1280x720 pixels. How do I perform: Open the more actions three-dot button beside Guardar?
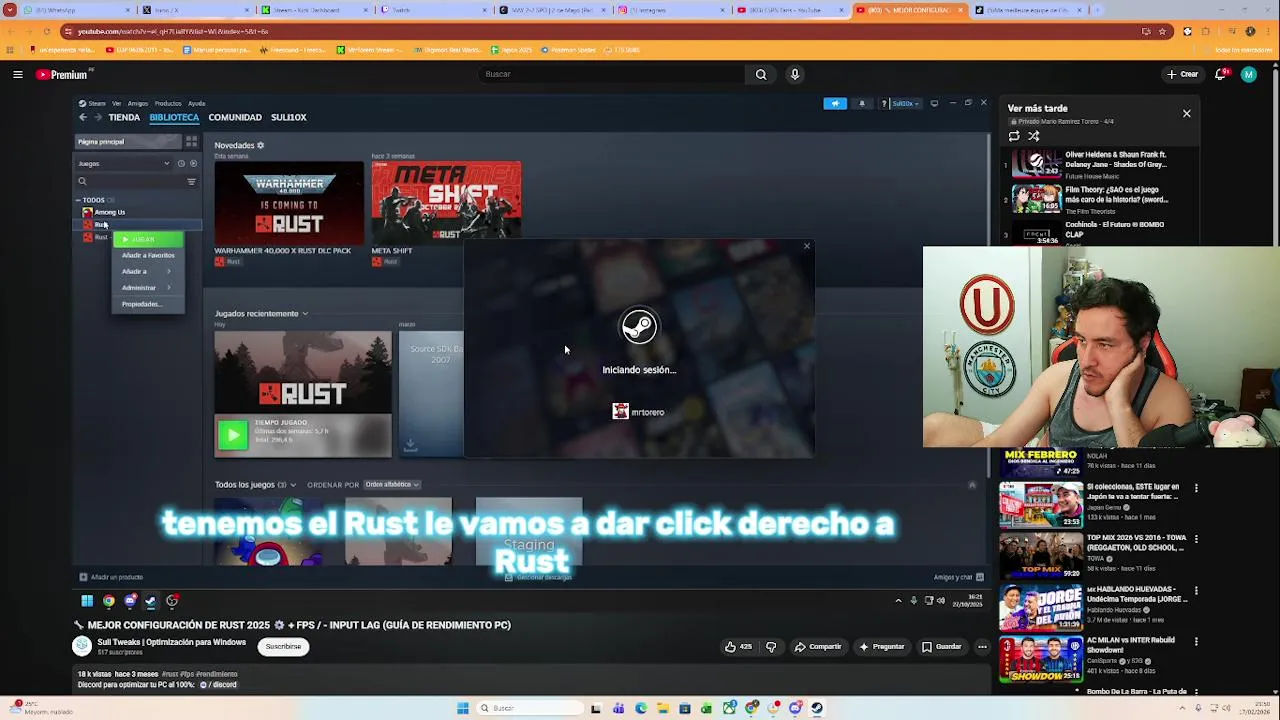tap(982, 647)
